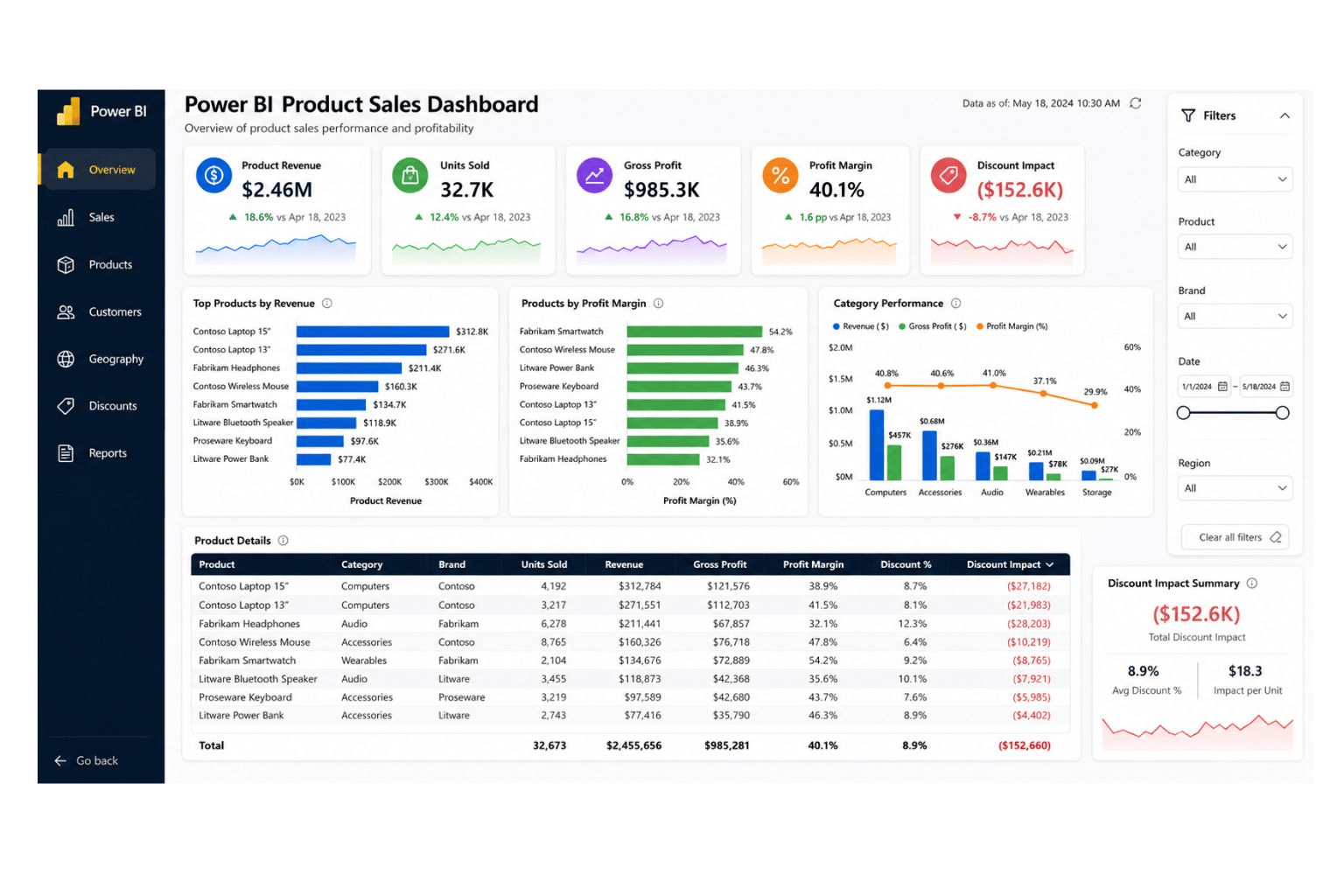1344x896 pixels.
Task: Click the $985,281 total gross profit cell
Action: click(726, 745)
